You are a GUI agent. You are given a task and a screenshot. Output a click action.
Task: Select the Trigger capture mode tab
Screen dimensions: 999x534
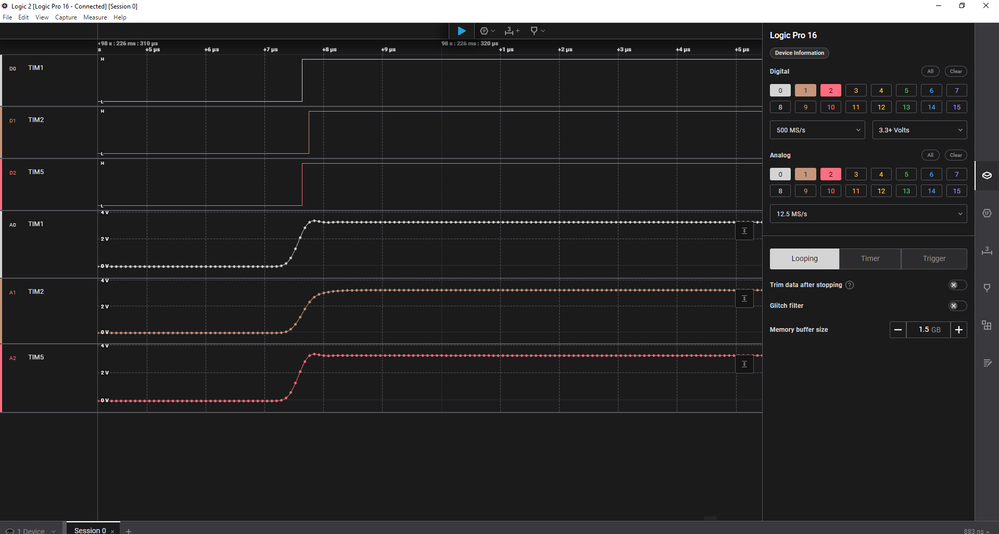pyautogui.click(x=934, y=259)
